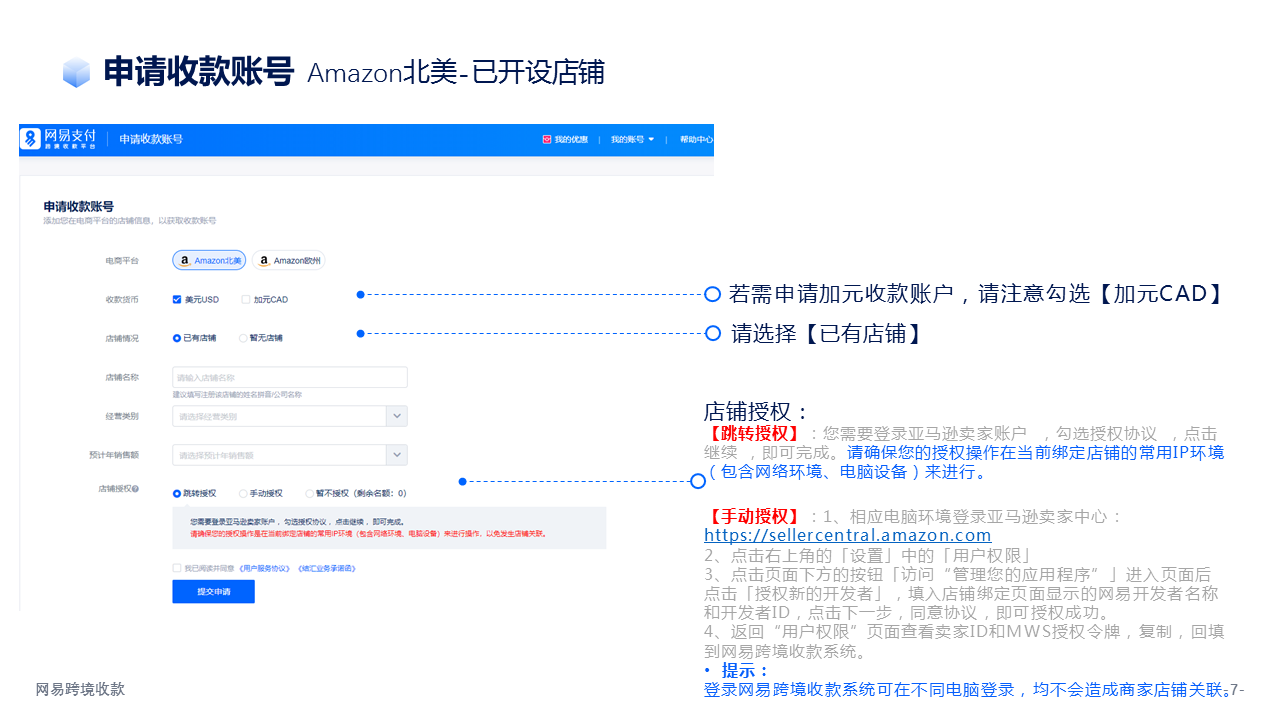Screen dimensions: 1280x720
Task: Click the 收款货币 field label
Action: [x=122, y=299]
